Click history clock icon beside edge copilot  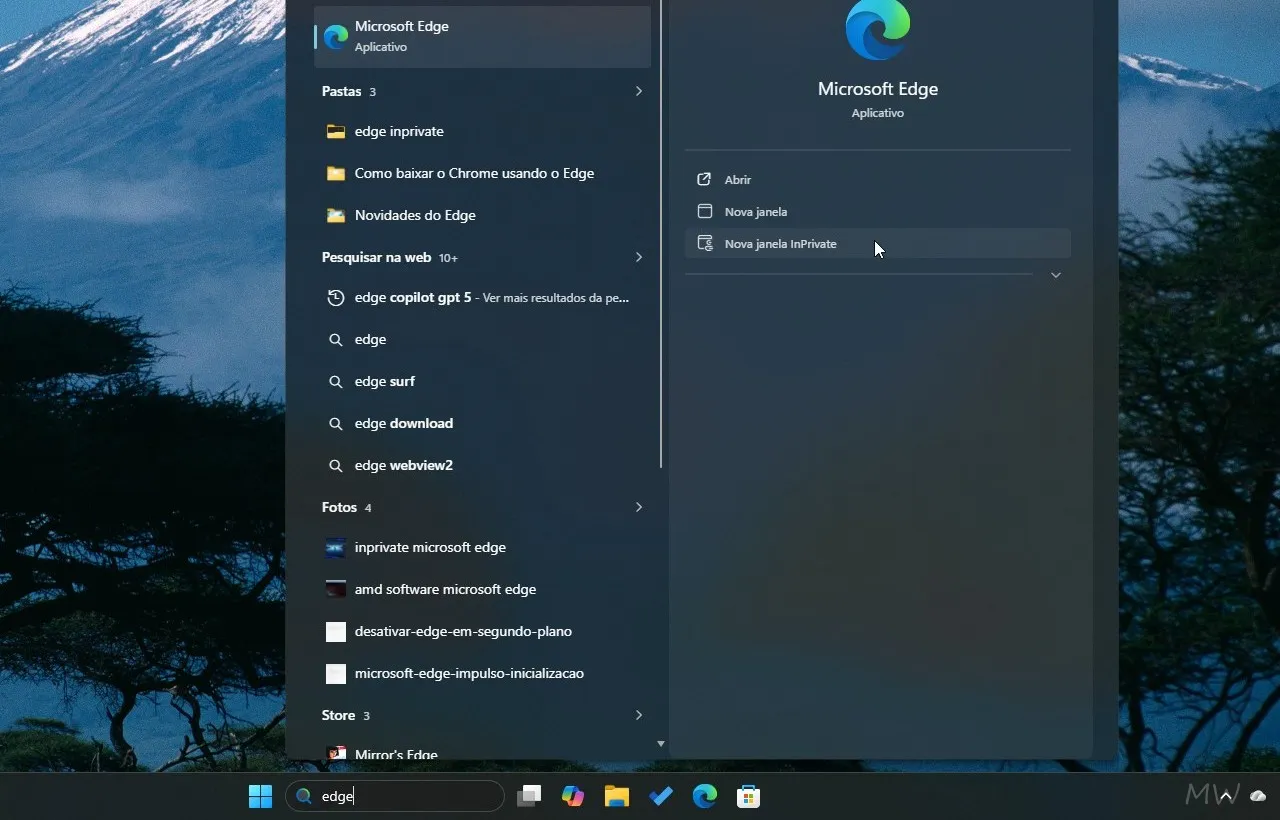[336, 297]
